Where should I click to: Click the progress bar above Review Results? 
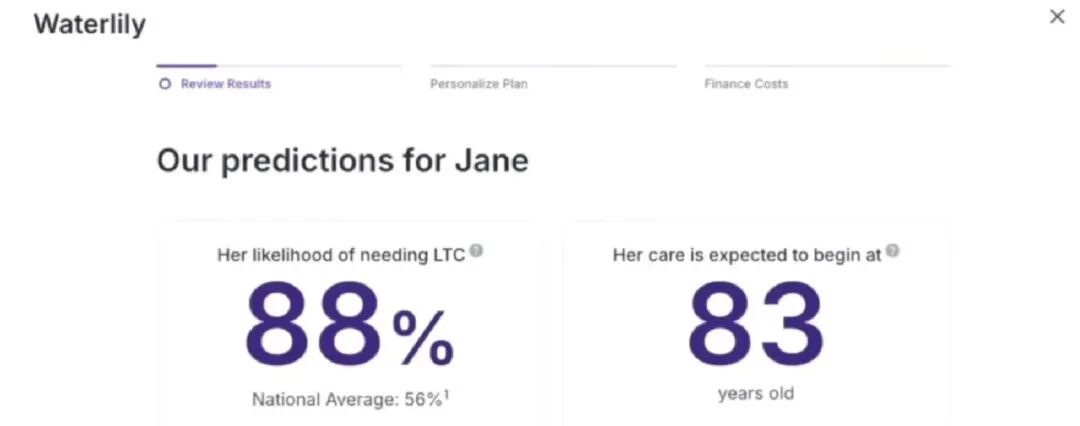279,66
